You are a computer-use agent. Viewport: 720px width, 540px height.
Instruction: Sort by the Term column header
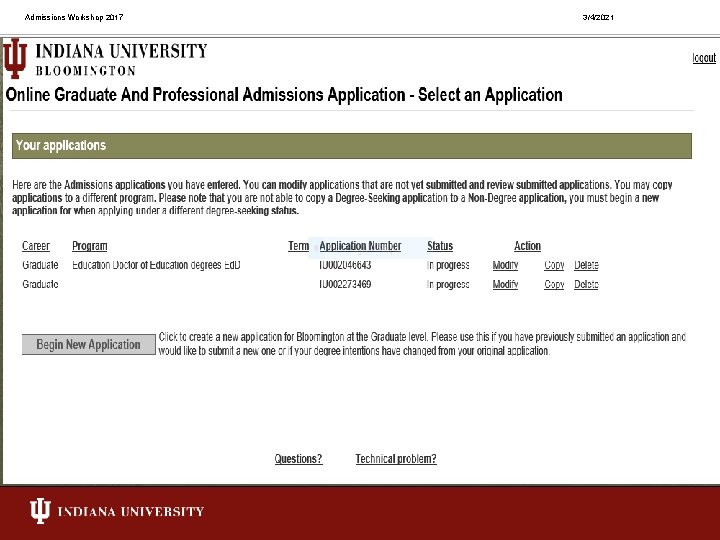tap(298, 246)
